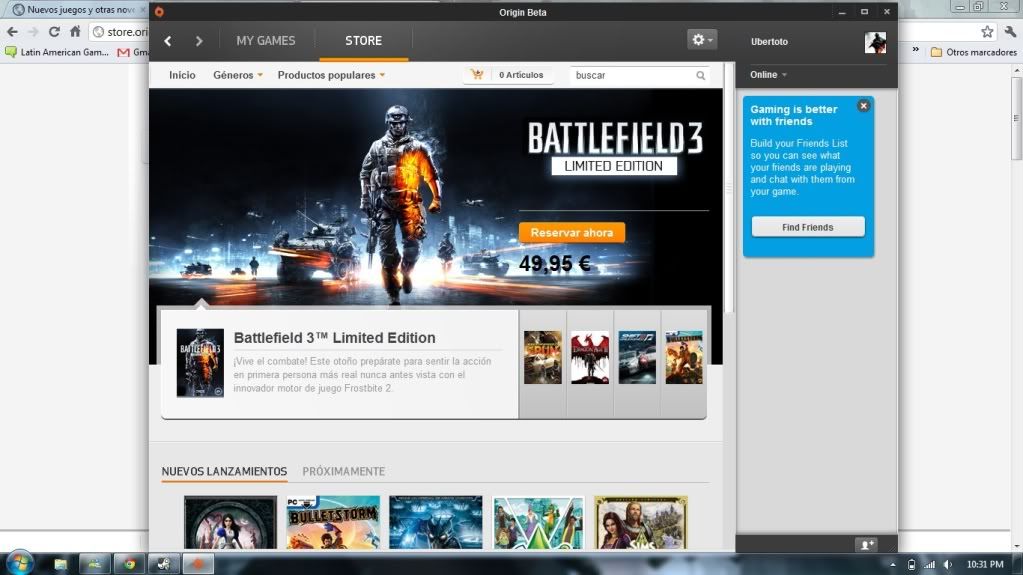Click the search magnifier icon
The width and height of the screenshot is (1023, 575).
[700, 75]
